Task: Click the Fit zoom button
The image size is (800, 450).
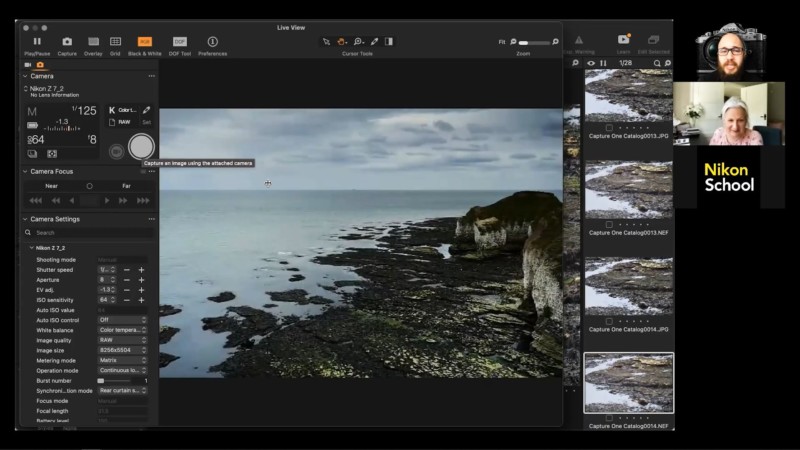Action: point(502,42)
